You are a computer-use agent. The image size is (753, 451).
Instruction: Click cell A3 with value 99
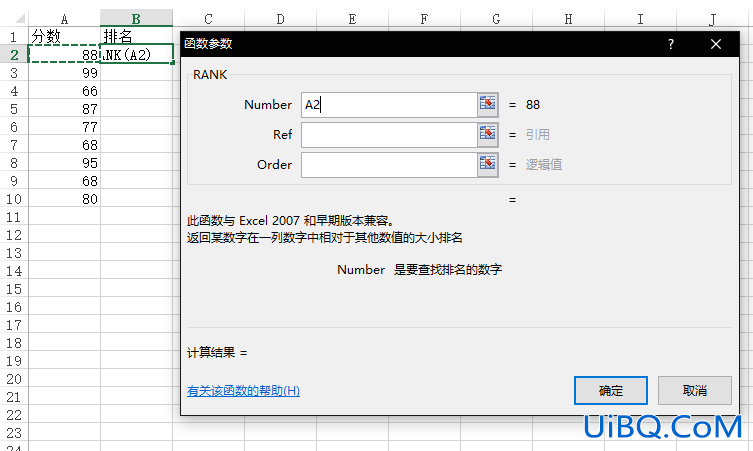[64, 73]
